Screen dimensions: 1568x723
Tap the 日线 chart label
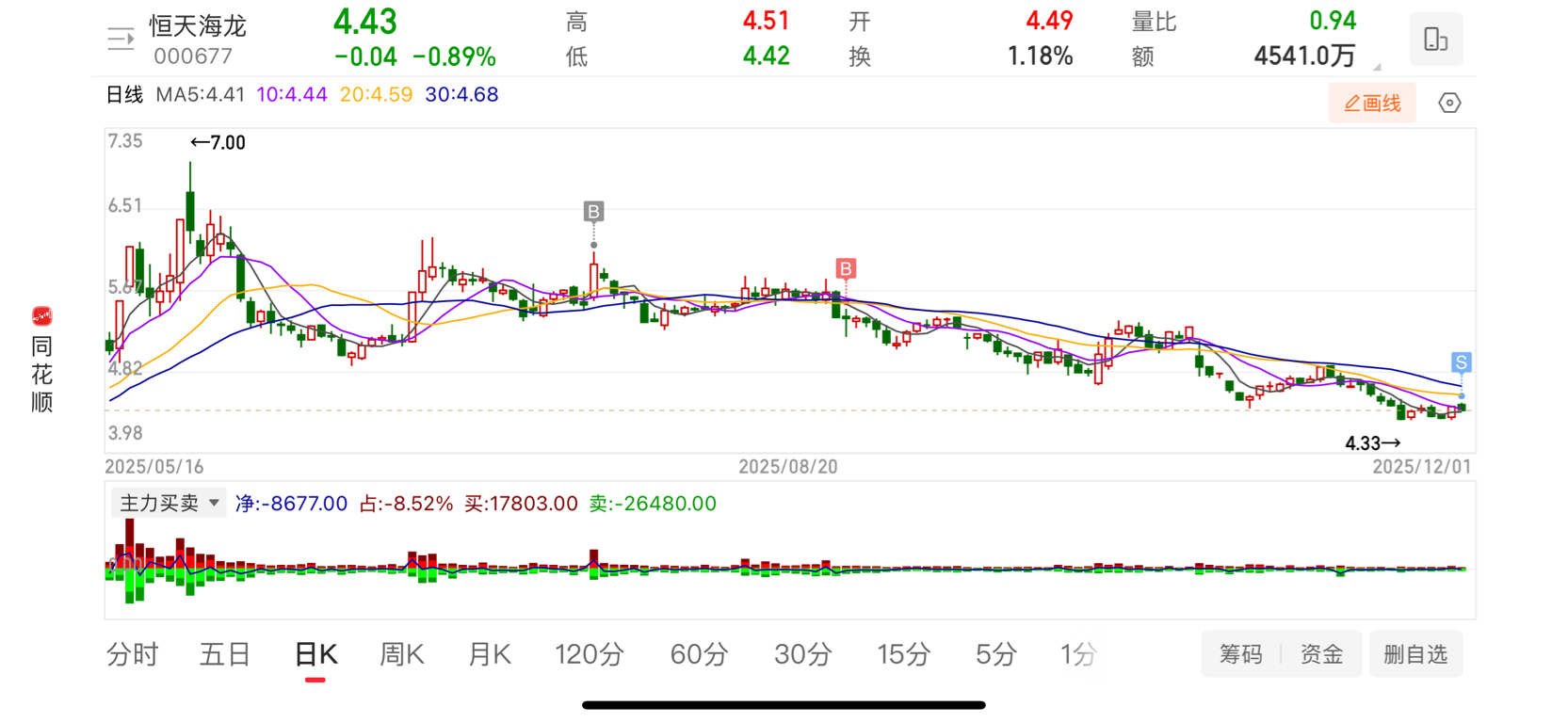tap(124, 95)
